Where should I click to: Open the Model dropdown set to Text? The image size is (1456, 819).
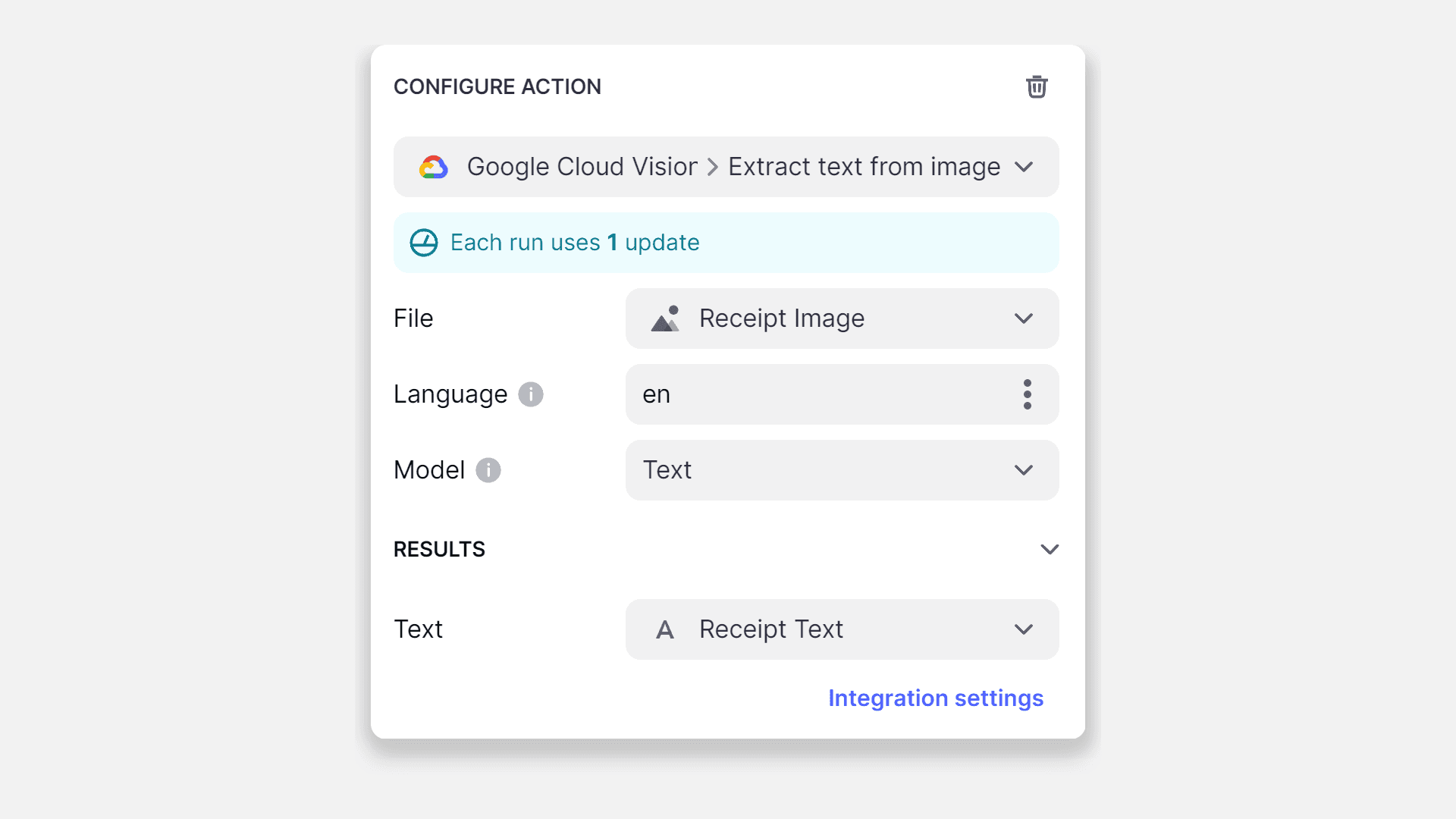[x=843, y=470]
